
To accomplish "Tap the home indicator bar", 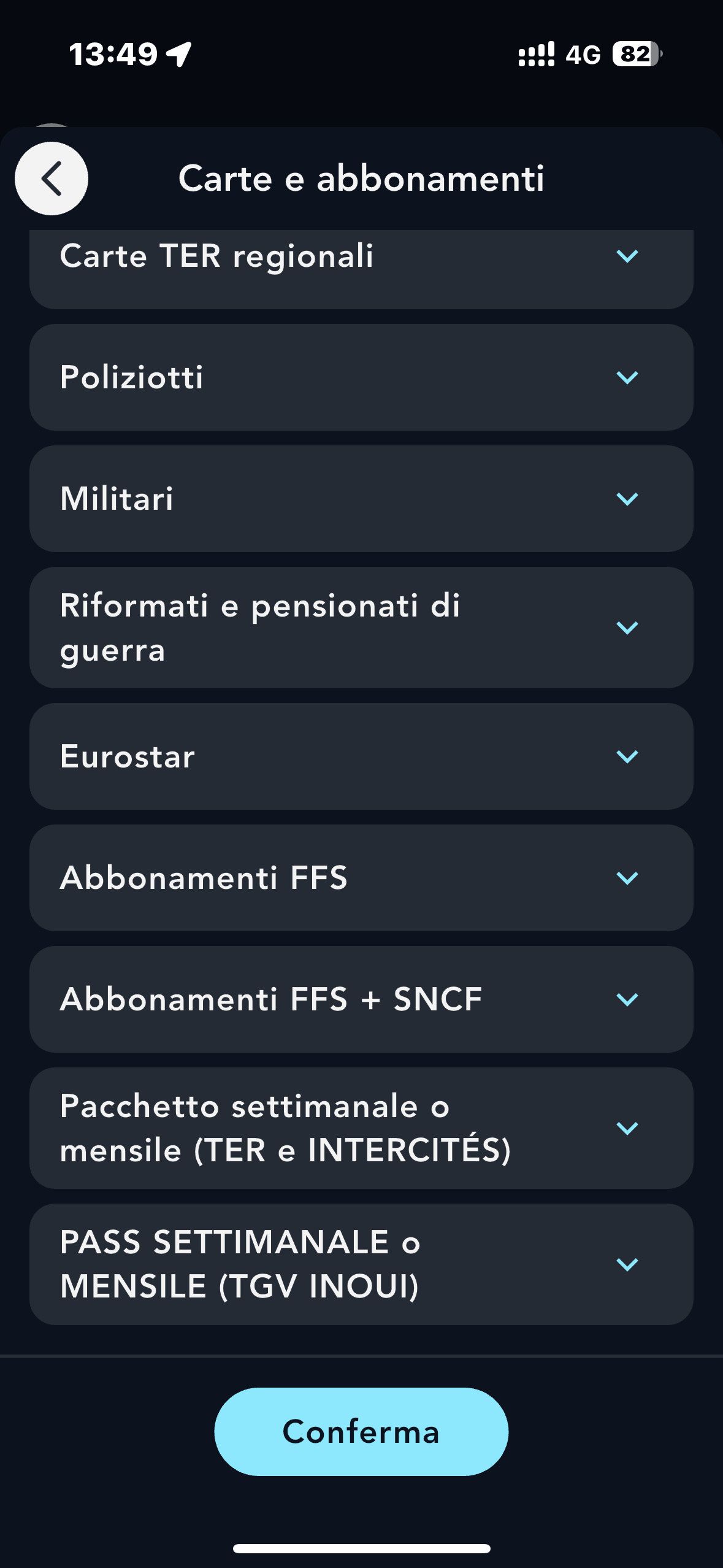I will tap(361, 1548).
